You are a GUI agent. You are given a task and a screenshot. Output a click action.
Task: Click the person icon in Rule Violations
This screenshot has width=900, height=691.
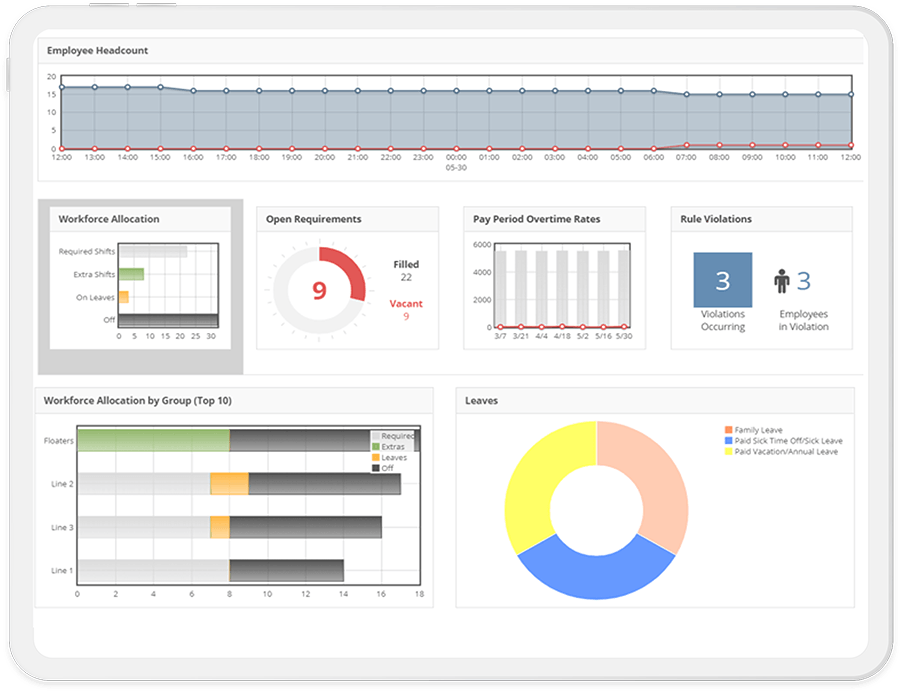tap(781, 281)
